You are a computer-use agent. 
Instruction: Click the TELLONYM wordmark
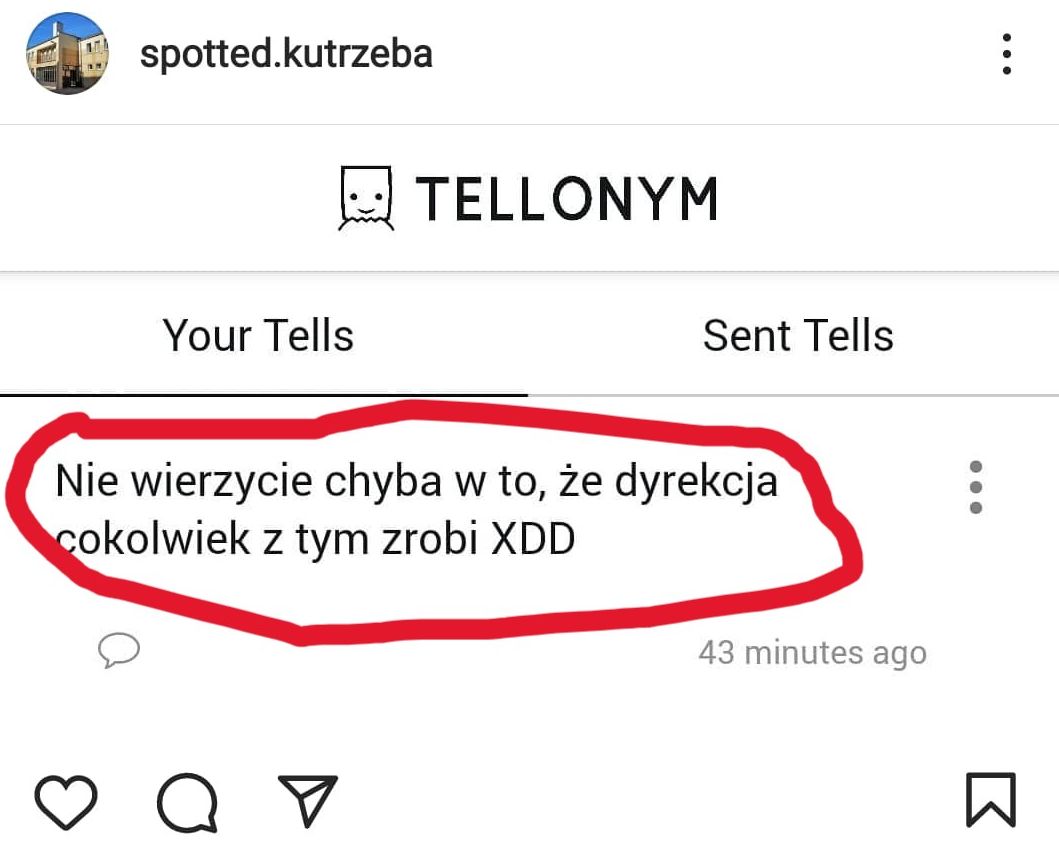click(x=567, y=197)
